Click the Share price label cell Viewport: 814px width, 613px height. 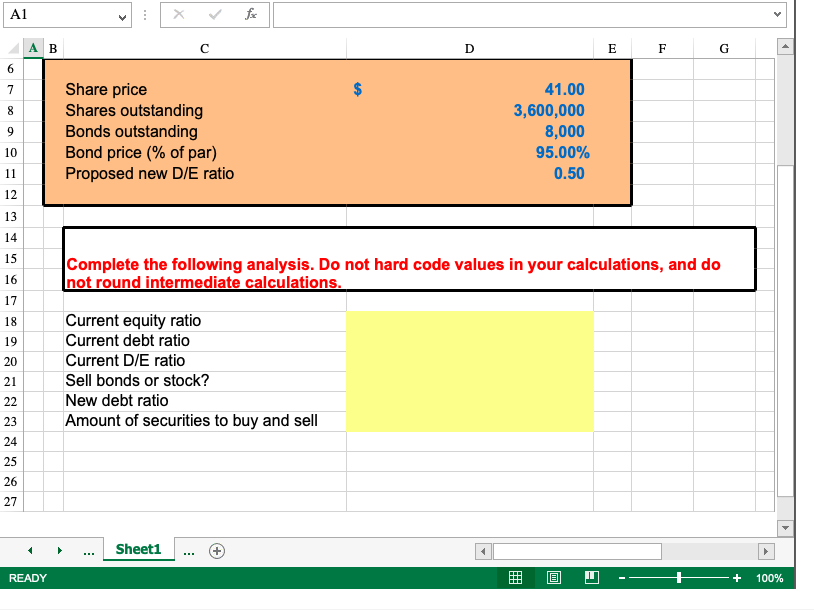(106, 90)
